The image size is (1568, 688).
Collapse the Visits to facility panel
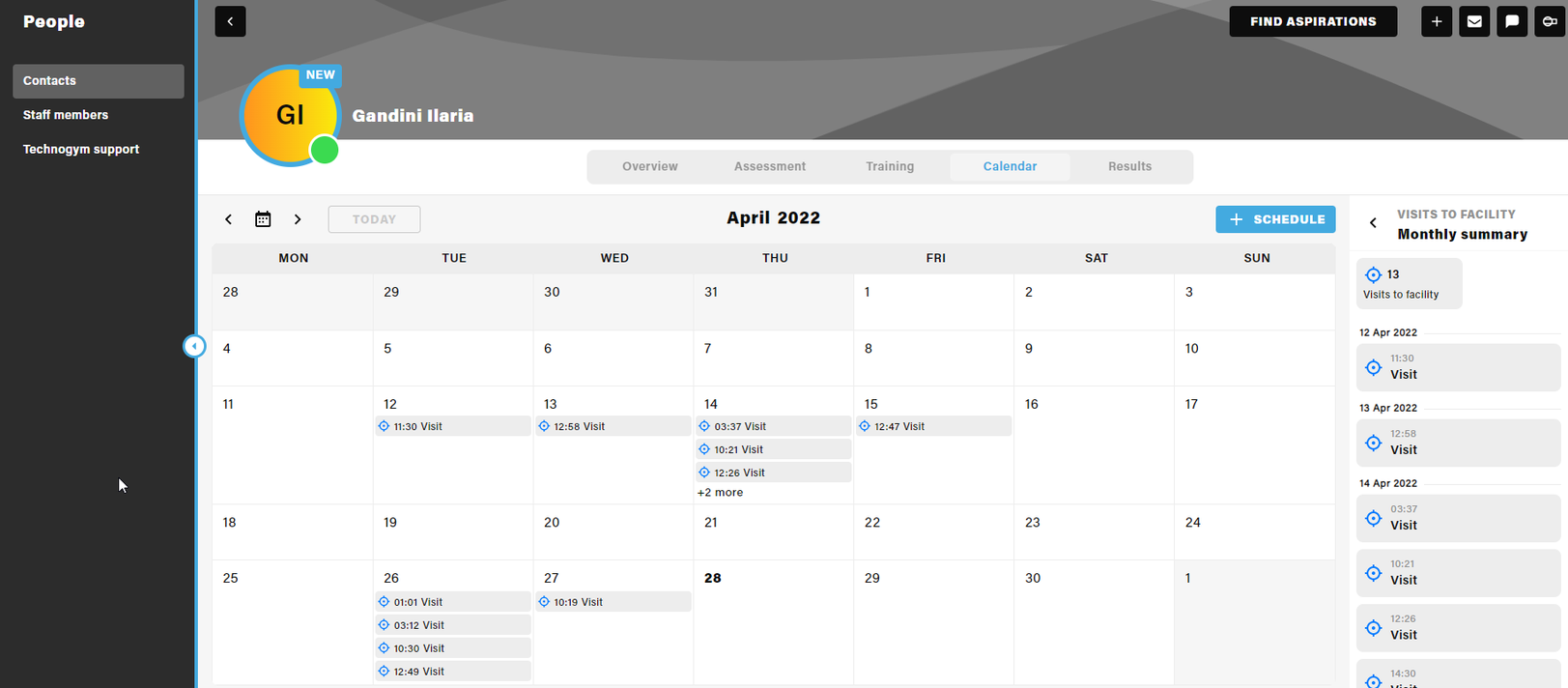[x=1373, y=223]
